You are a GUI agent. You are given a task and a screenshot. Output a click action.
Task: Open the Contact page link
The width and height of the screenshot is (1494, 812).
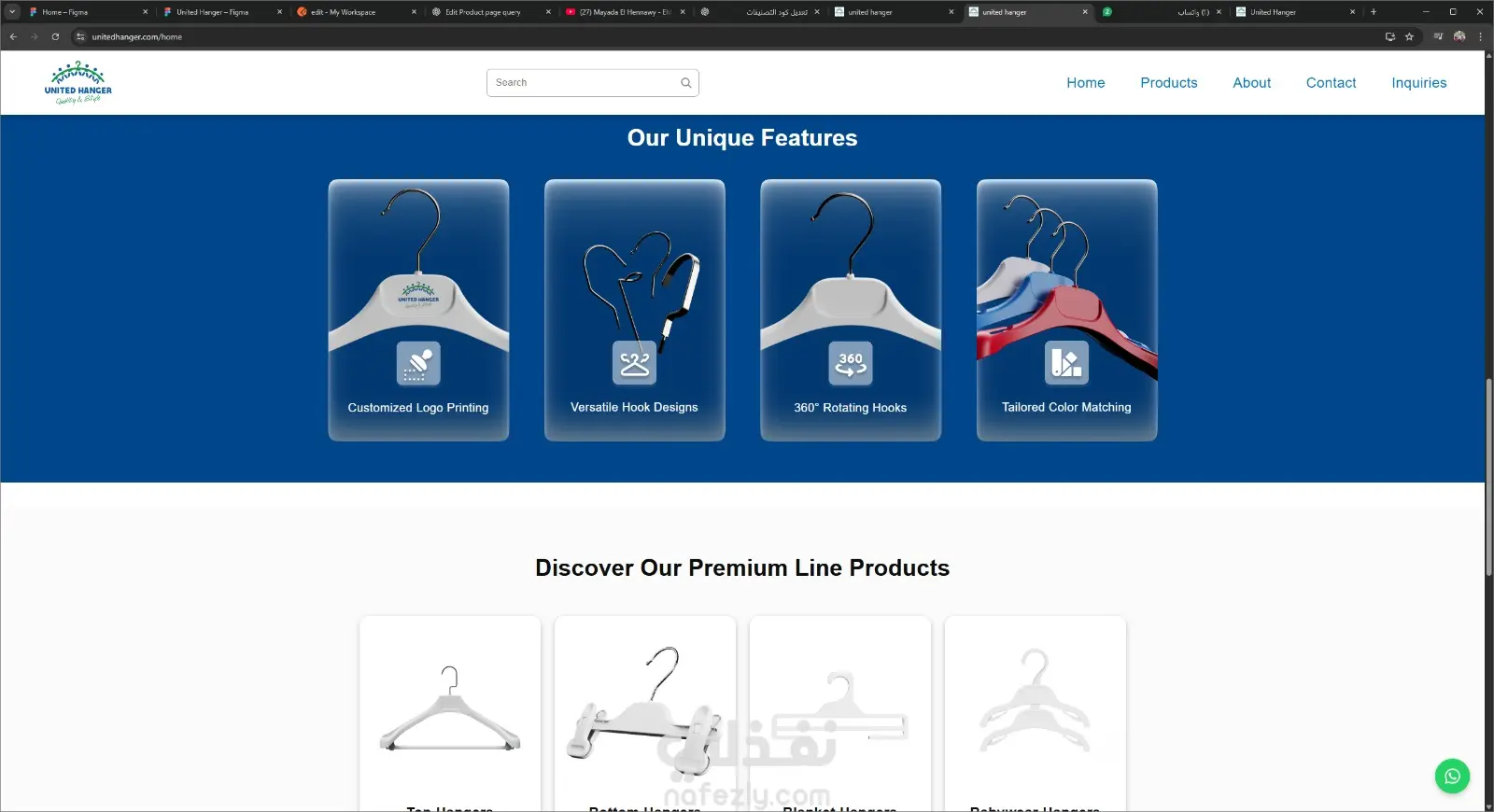click(1331, 83)
